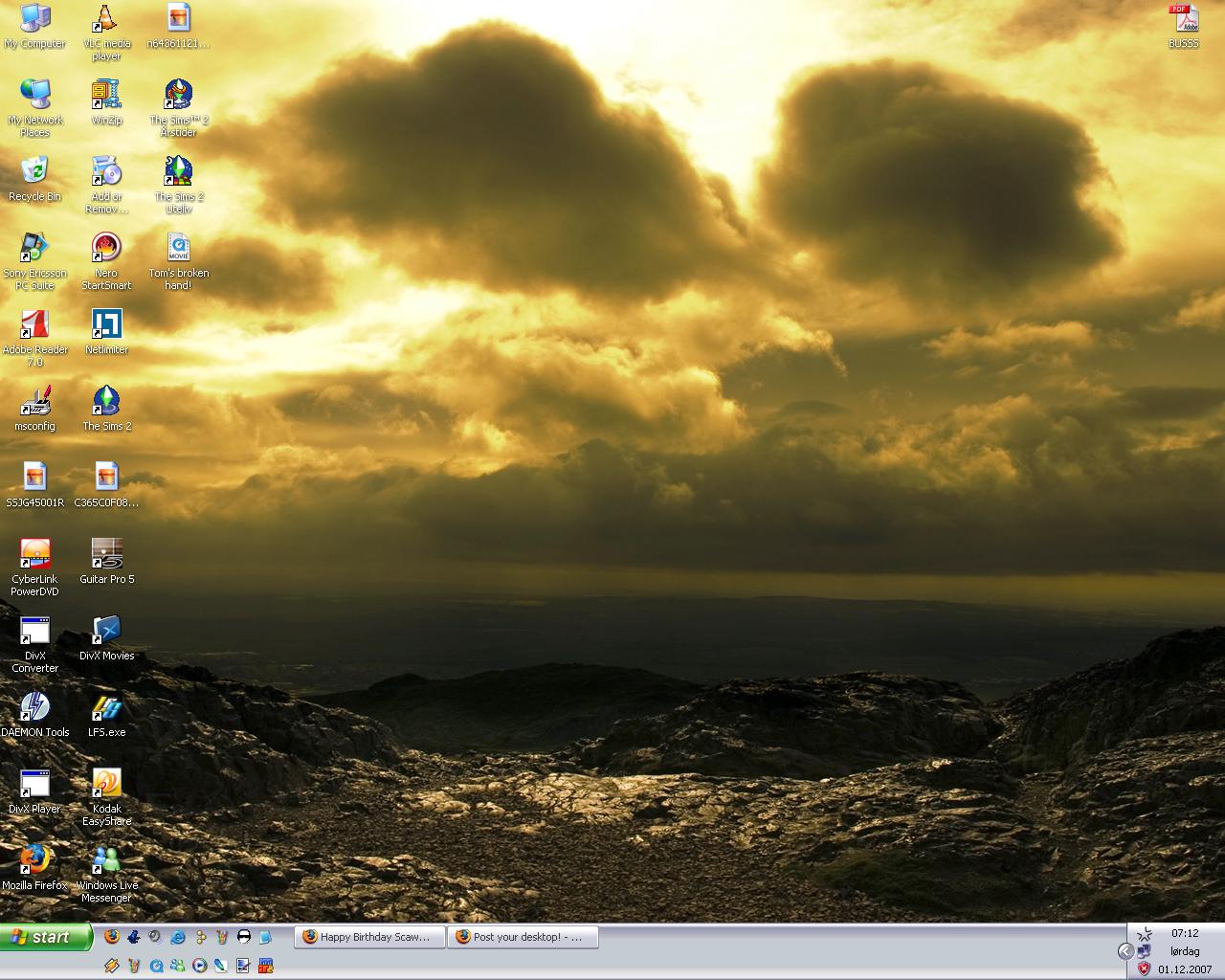Viewport: 1225px width, 980px height.
Task: Switch to the Happy Birthday Scaw... taskbar window
Action: 371,937
